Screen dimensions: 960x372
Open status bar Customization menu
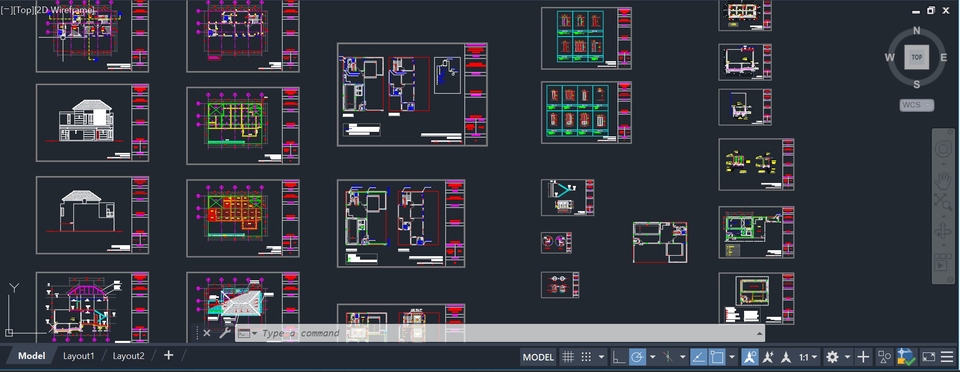click(947, 357)
